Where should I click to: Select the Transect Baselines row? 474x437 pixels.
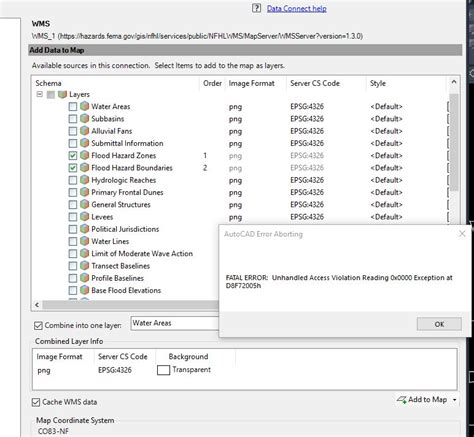[121, 266]
